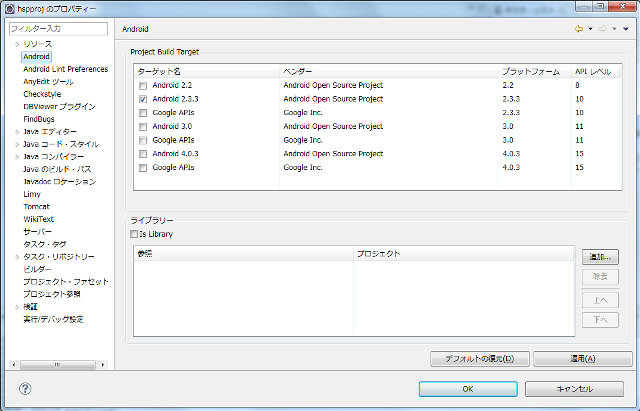
Task: Click the OK button
Action: (468, 389)
